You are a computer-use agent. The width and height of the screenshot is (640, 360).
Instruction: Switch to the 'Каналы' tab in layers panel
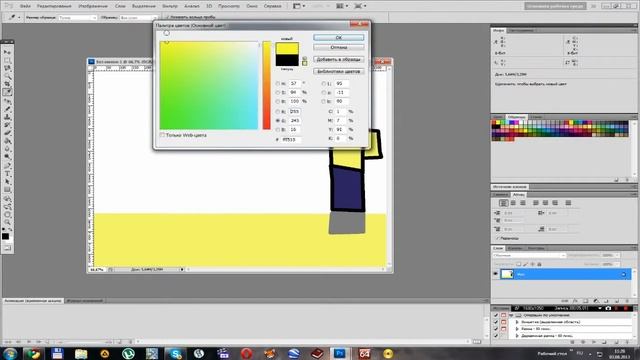click(515, 248)
